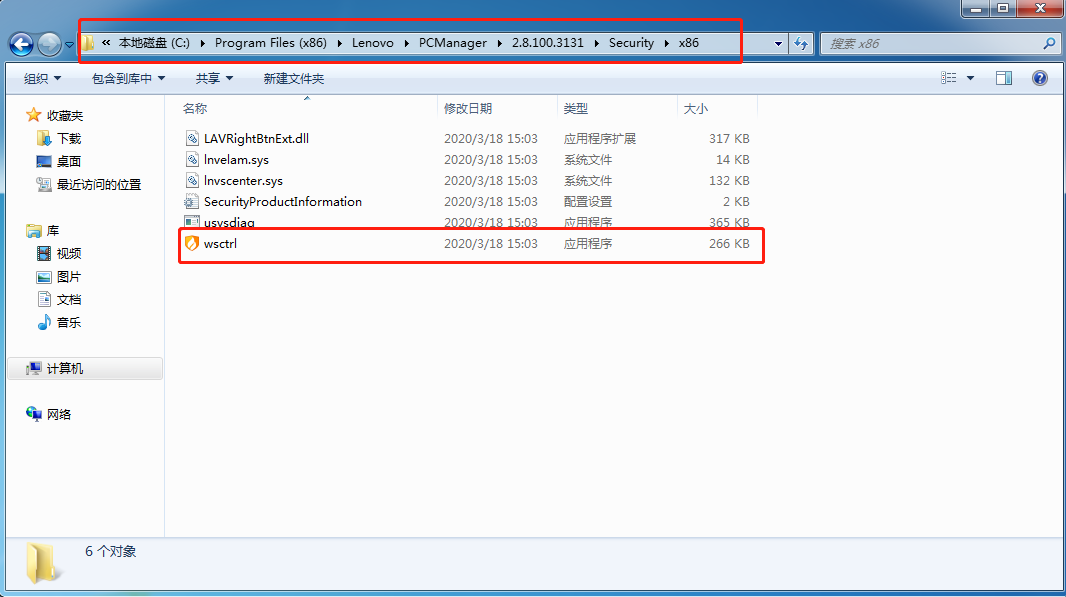Click the Back navigation arrow button
The image size is (1066, 597).
coord(21,44)
